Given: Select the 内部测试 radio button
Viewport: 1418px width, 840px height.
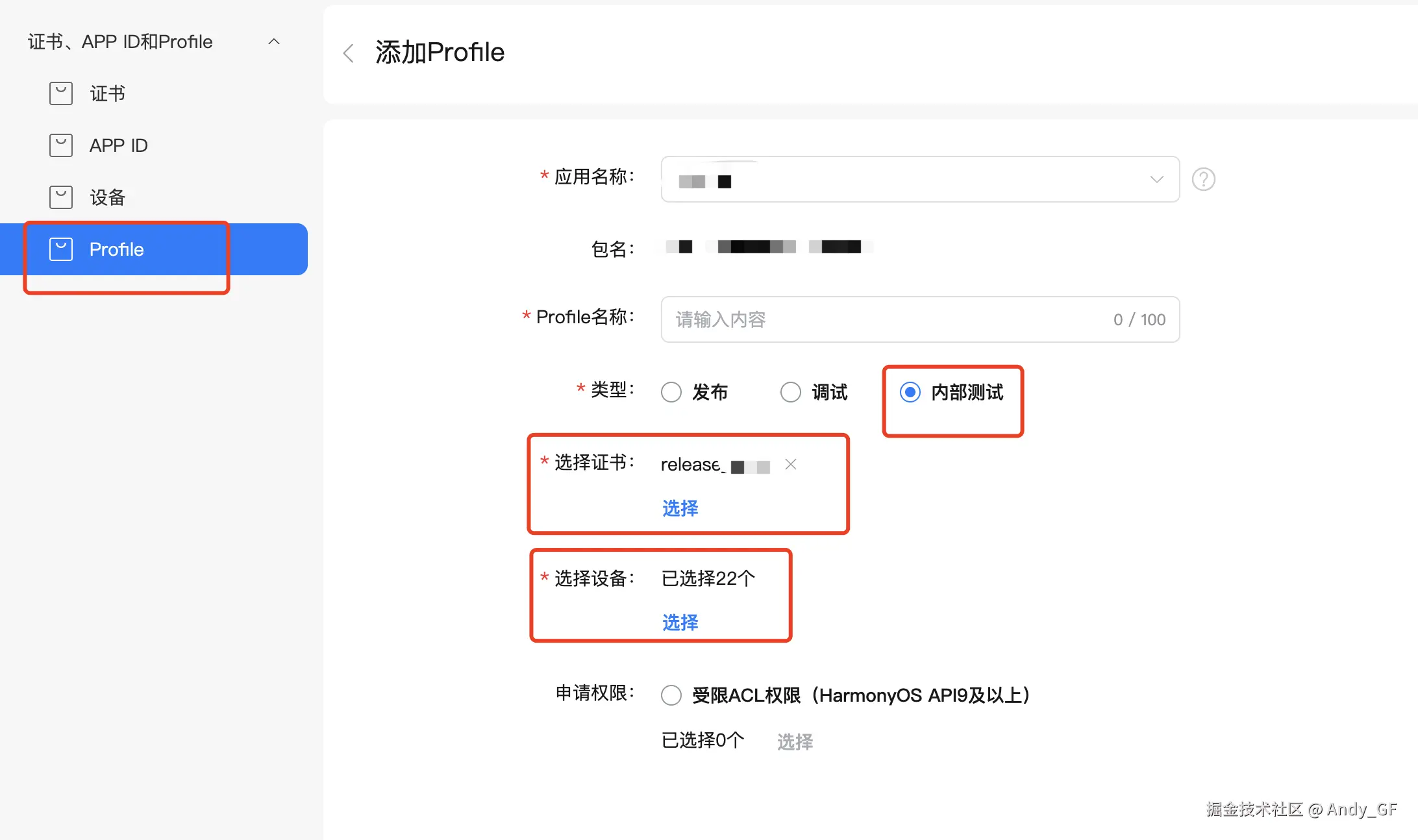Looking at the screenshot, I should pyautogui.click(x=910, y=392).
